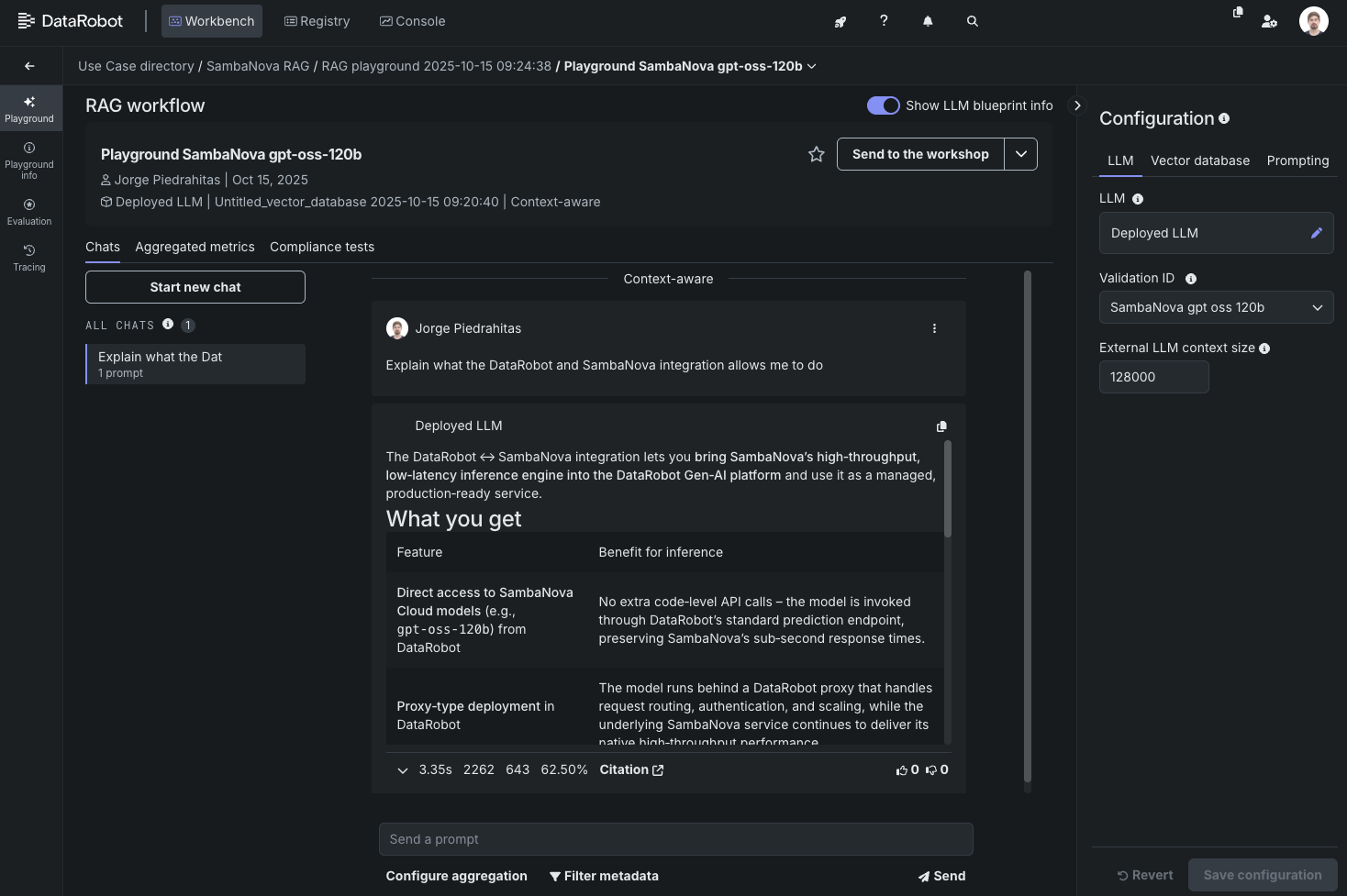Screen dimensions: 1347x896
Task: Open the prompt's three-dot options menu
Action: click(934, 328)
